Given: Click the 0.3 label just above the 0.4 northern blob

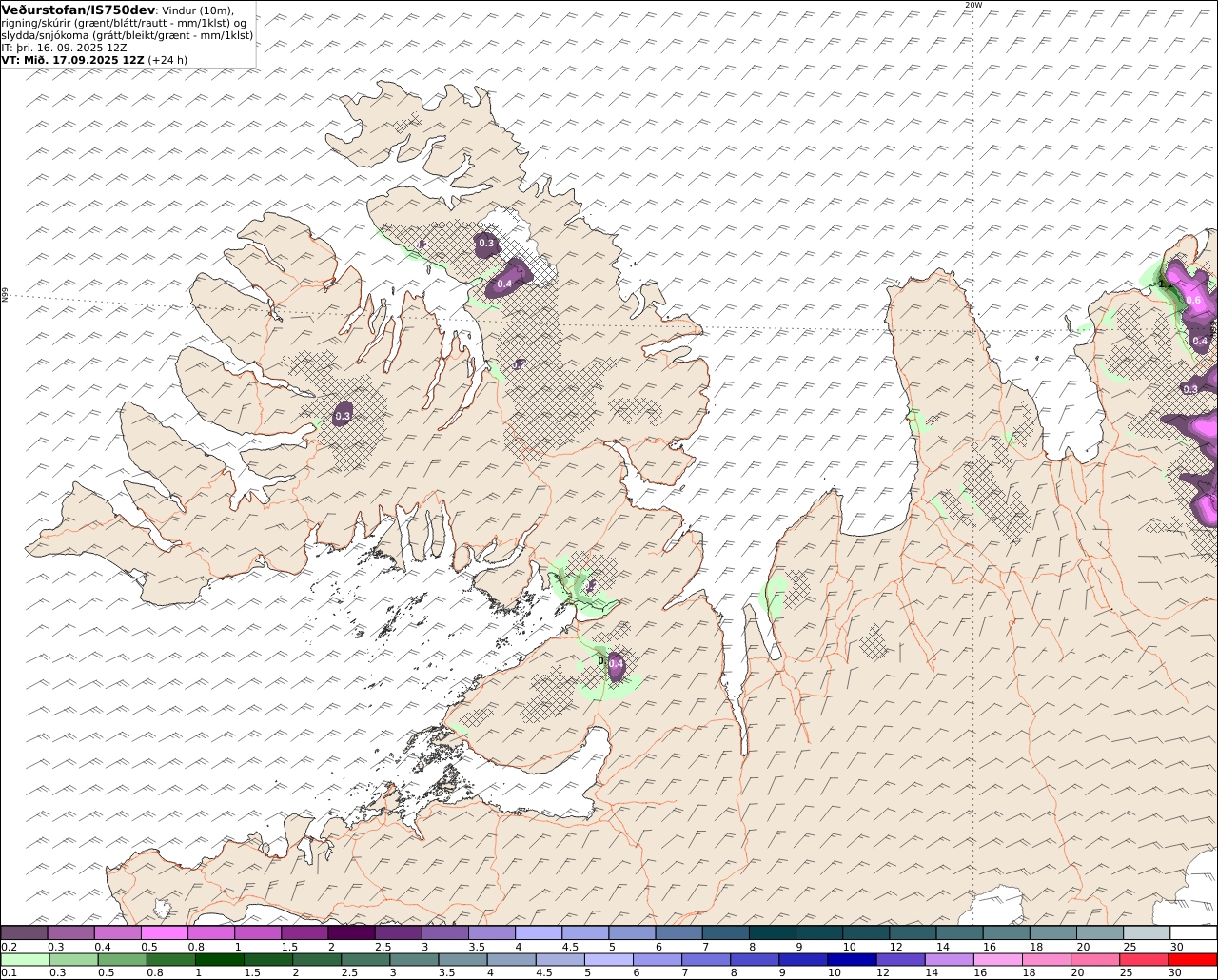Looking at the screenshot, I should point(486,244).
